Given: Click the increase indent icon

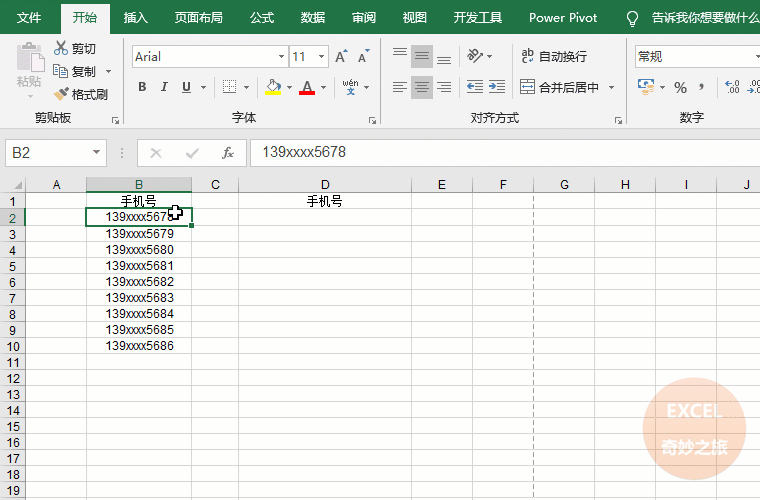Looking at the screenshot, I should pyautogui.click(x=496, y=87).
